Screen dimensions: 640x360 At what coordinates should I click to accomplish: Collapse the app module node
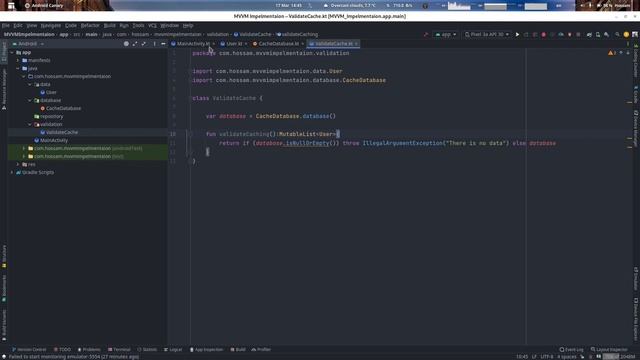[x=12, y=52]
